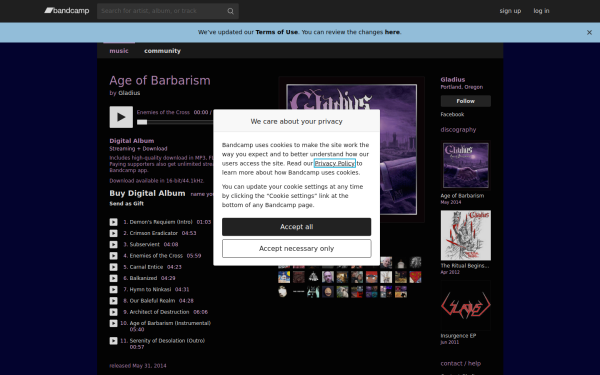600x375 pixels.
Task: Click the Bandcamp logo
Action: (67, 11)
